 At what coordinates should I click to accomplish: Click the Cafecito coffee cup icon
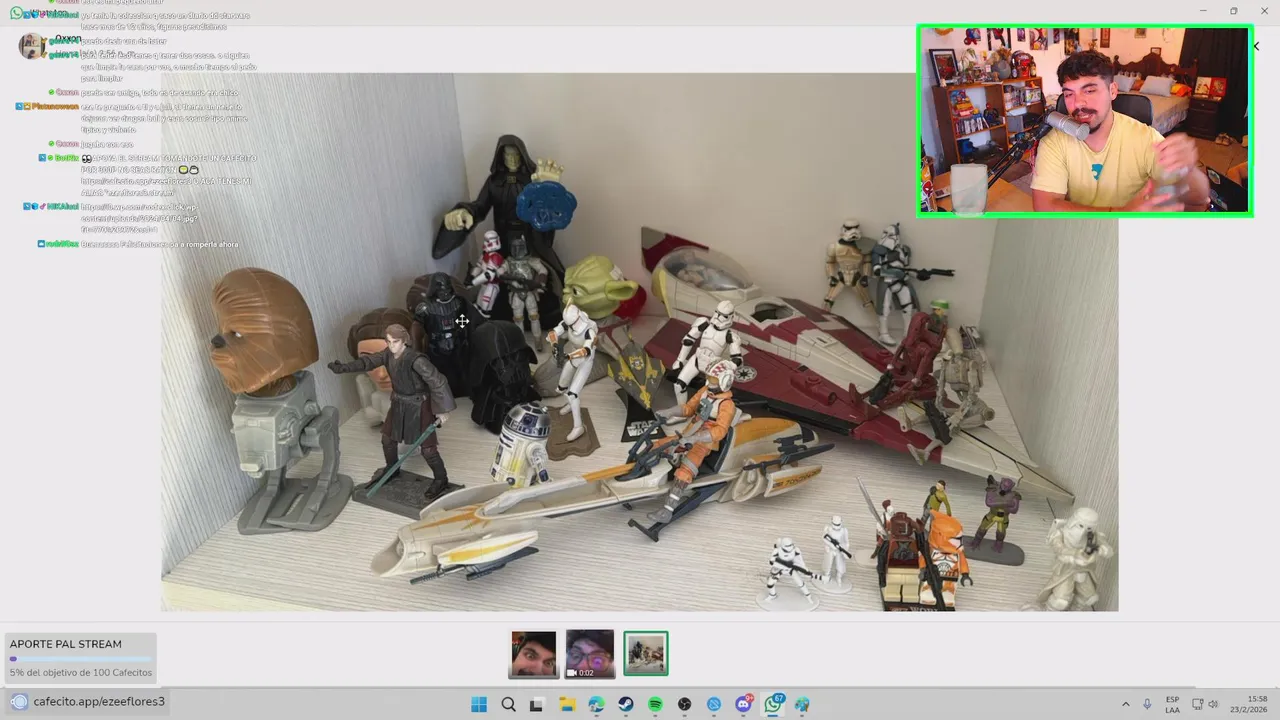click(x=19, y=702)
